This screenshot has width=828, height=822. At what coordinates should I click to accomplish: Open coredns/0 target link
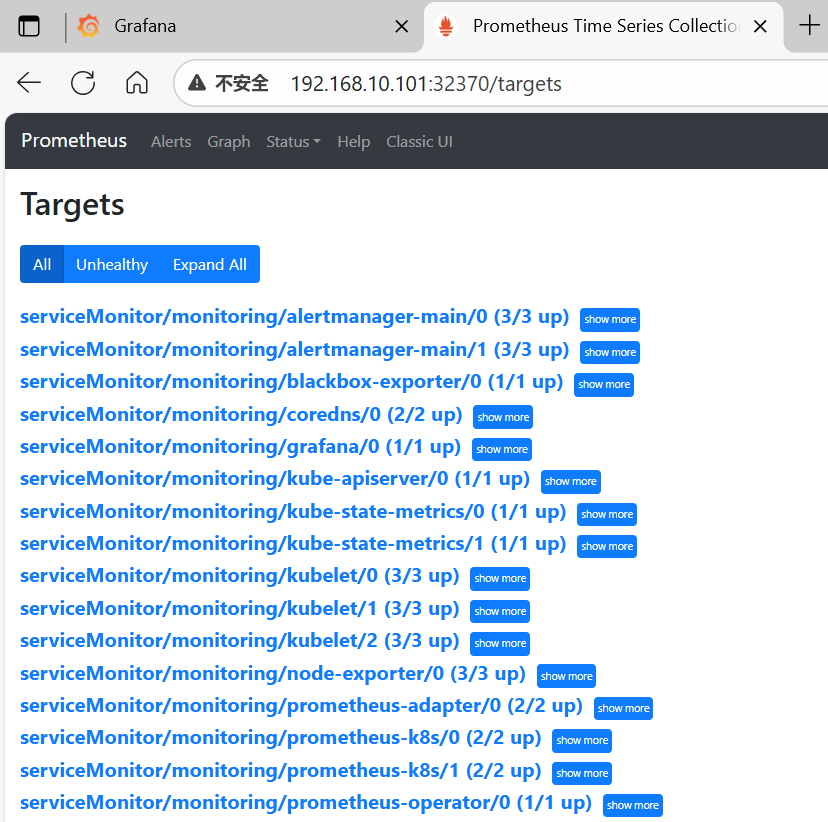coord(241,414)
